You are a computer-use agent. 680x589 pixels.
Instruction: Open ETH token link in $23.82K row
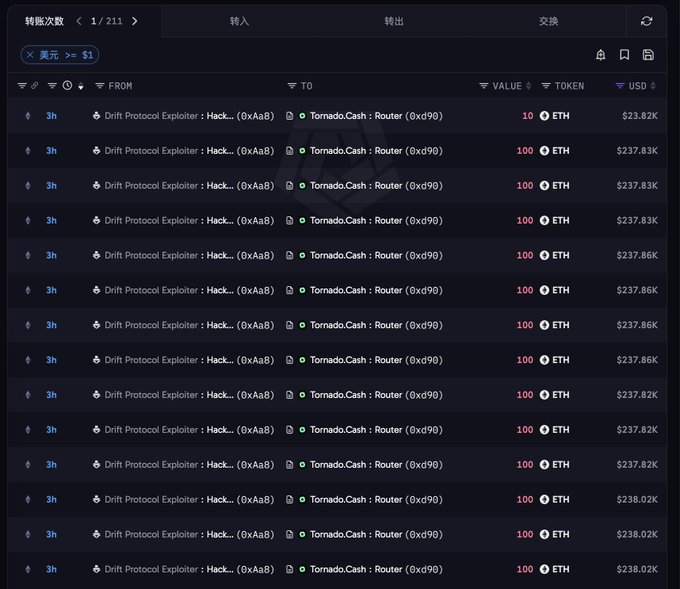click(561, 116)
